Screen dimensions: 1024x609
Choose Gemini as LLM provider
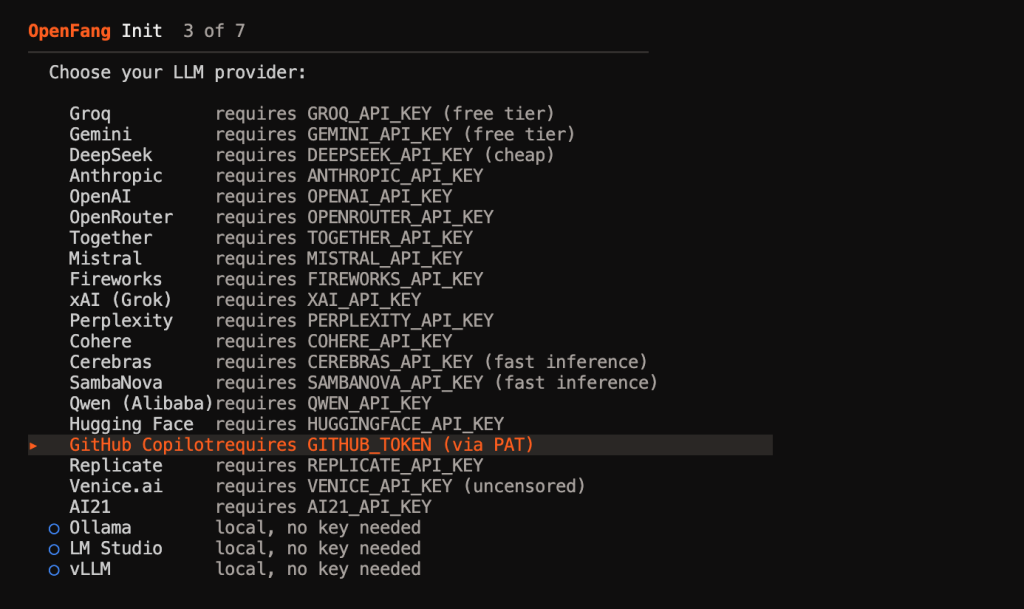100,134
